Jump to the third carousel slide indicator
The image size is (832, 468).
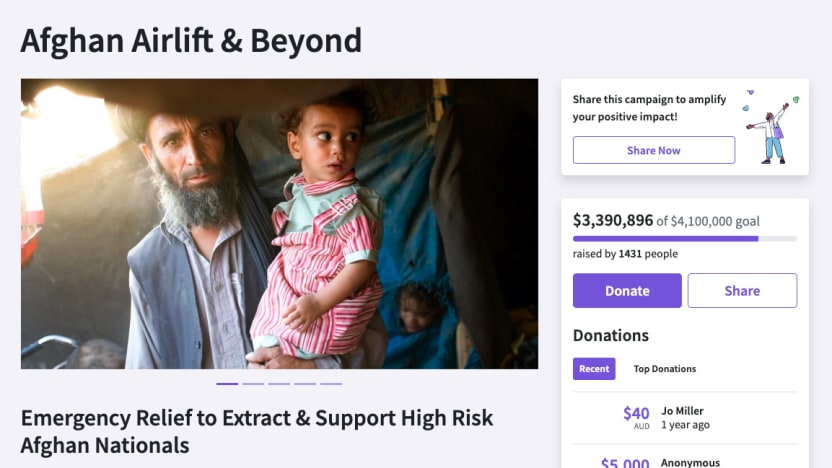click(x=279, y=383)
